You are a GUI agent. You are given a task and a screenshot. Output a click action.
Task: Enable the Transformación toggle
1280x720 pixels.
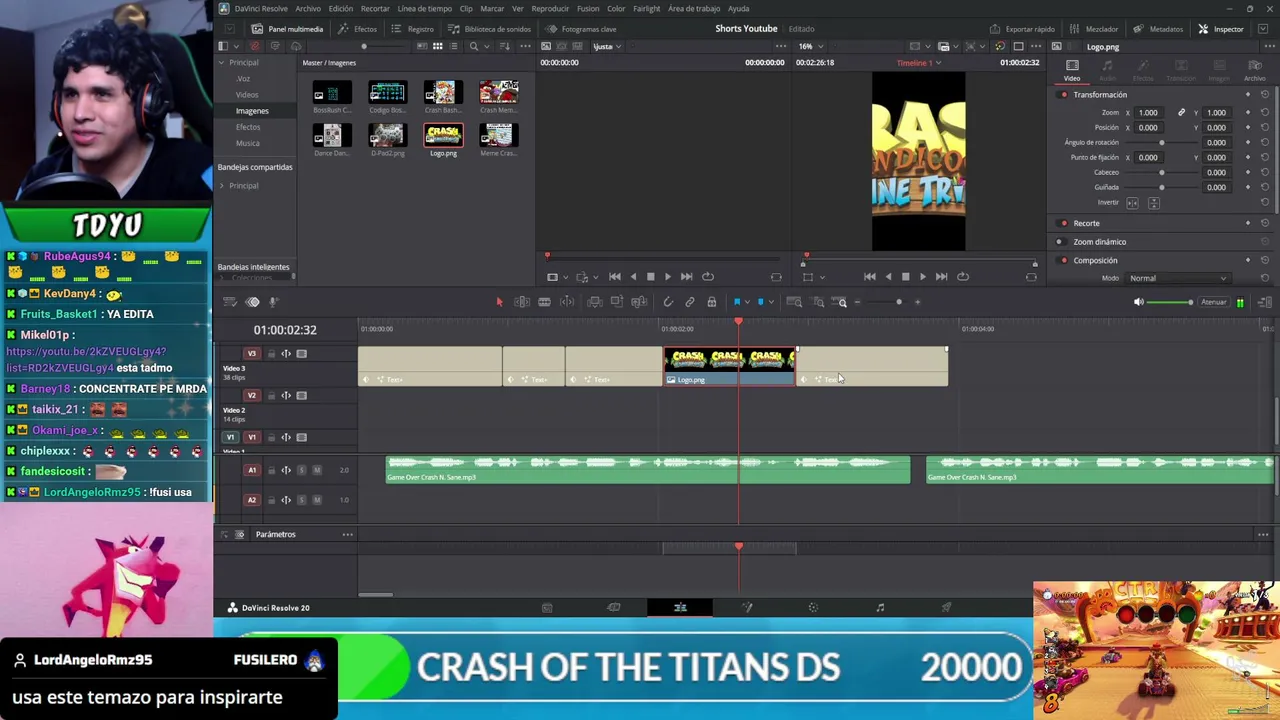click(1064, 95)
